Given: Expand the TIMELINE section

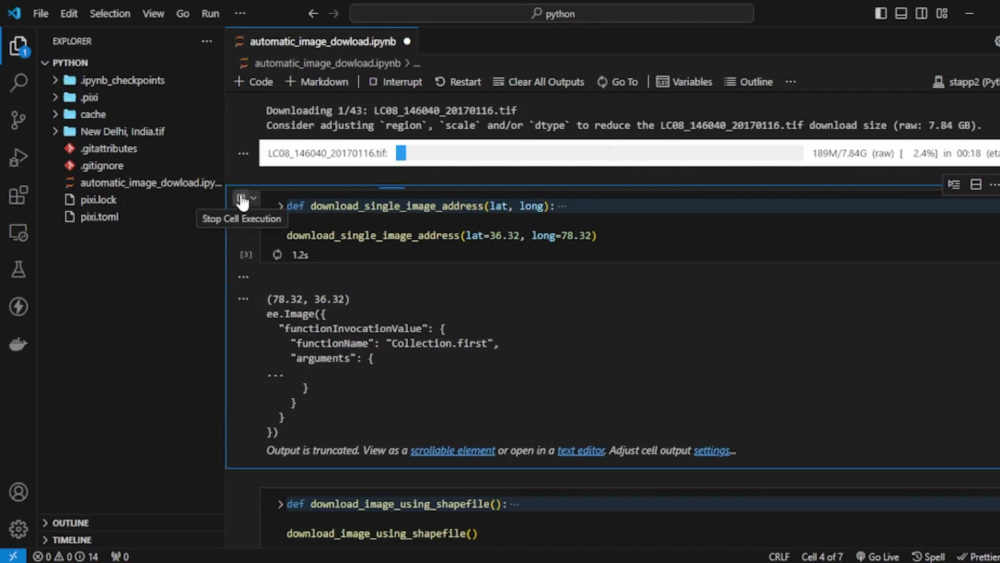Looking at the screenshot, I should tap(71, 540).
